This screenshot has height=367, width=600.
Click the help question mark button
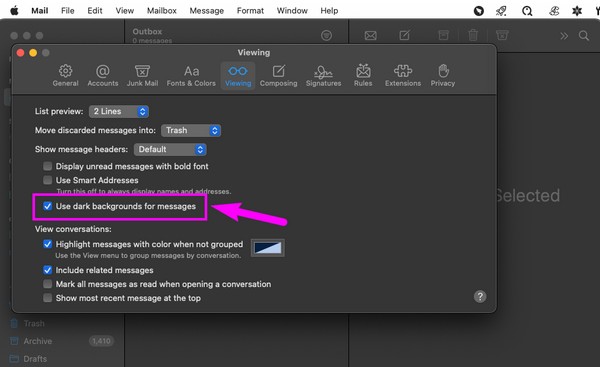pos(480,297)
